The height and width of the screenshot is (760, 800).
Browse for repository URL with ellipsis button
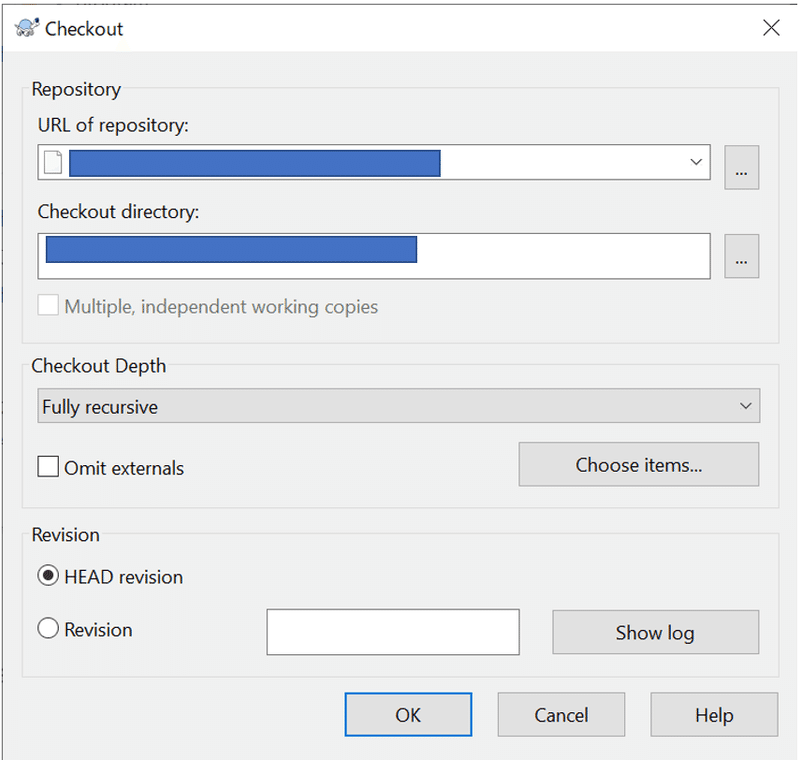pos(741,168)
